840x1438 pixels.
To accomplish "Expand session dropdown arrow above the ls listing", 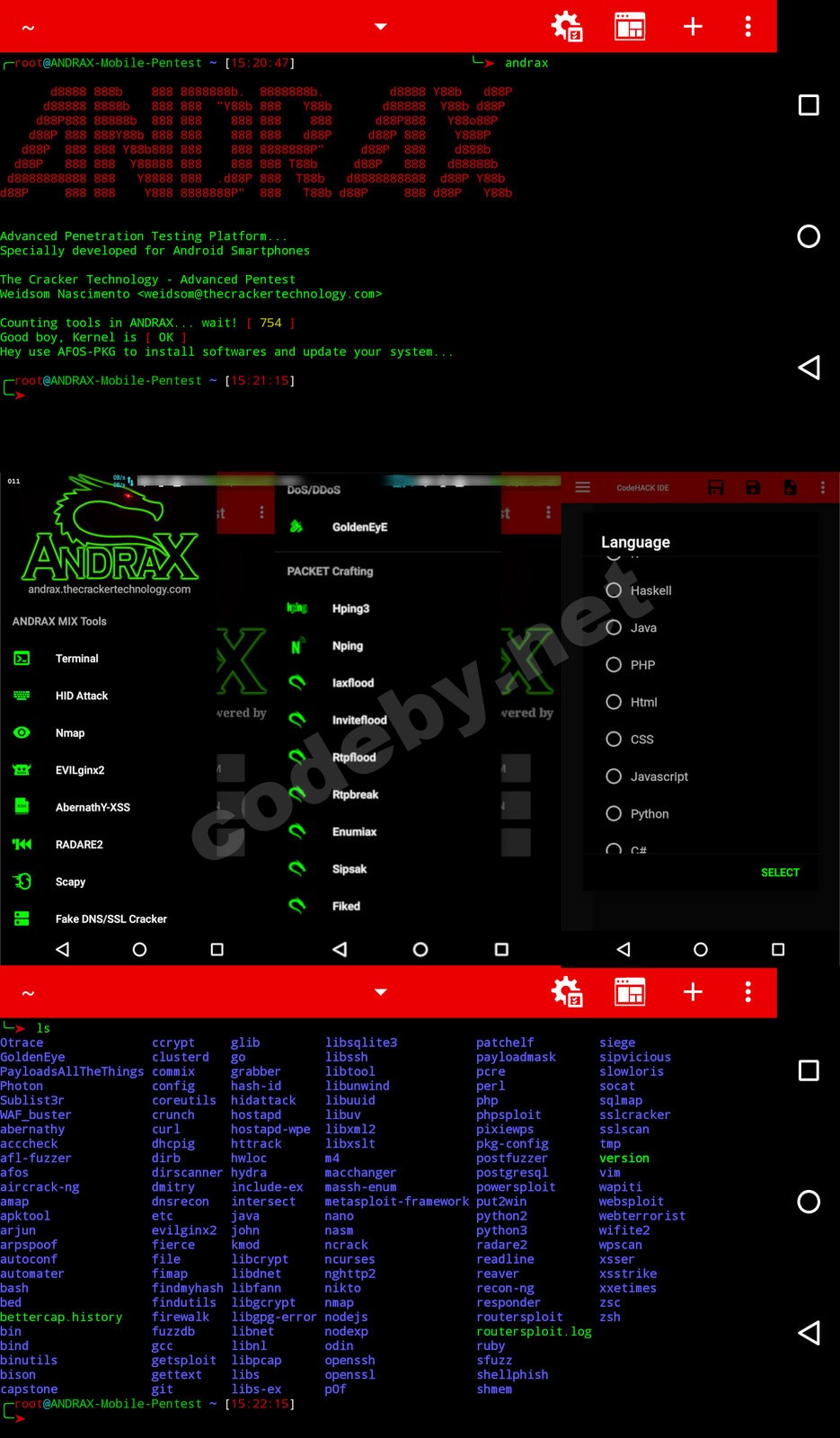I will pos(381,992).
